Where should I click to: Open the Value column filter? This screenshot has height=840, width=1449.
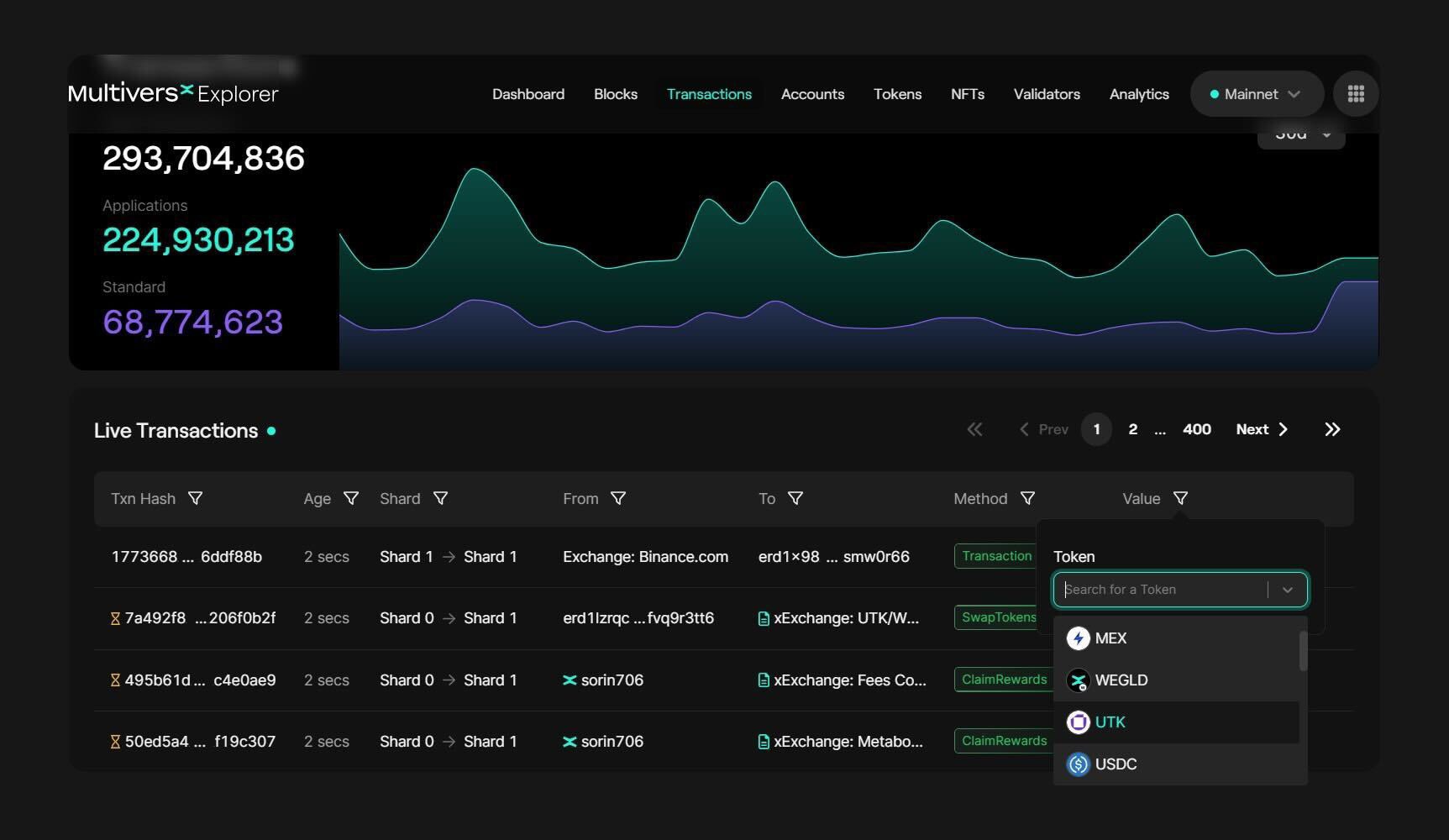pos(1181,498)
